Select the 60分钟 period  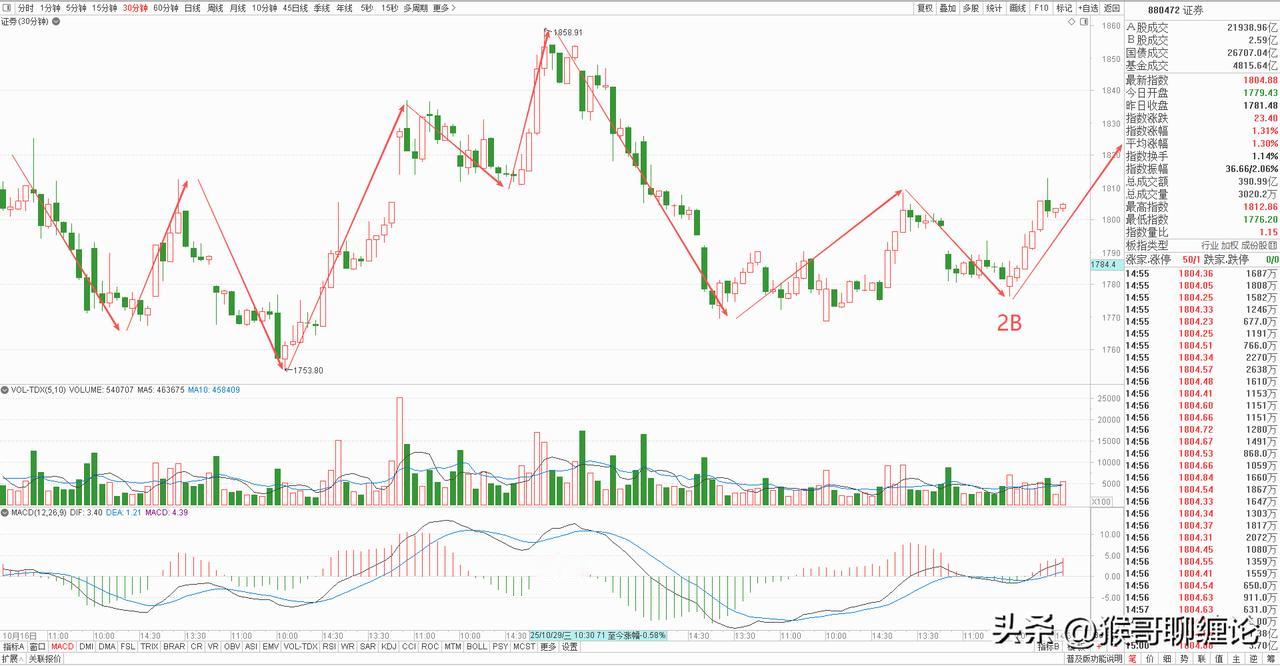click(166, 7)
